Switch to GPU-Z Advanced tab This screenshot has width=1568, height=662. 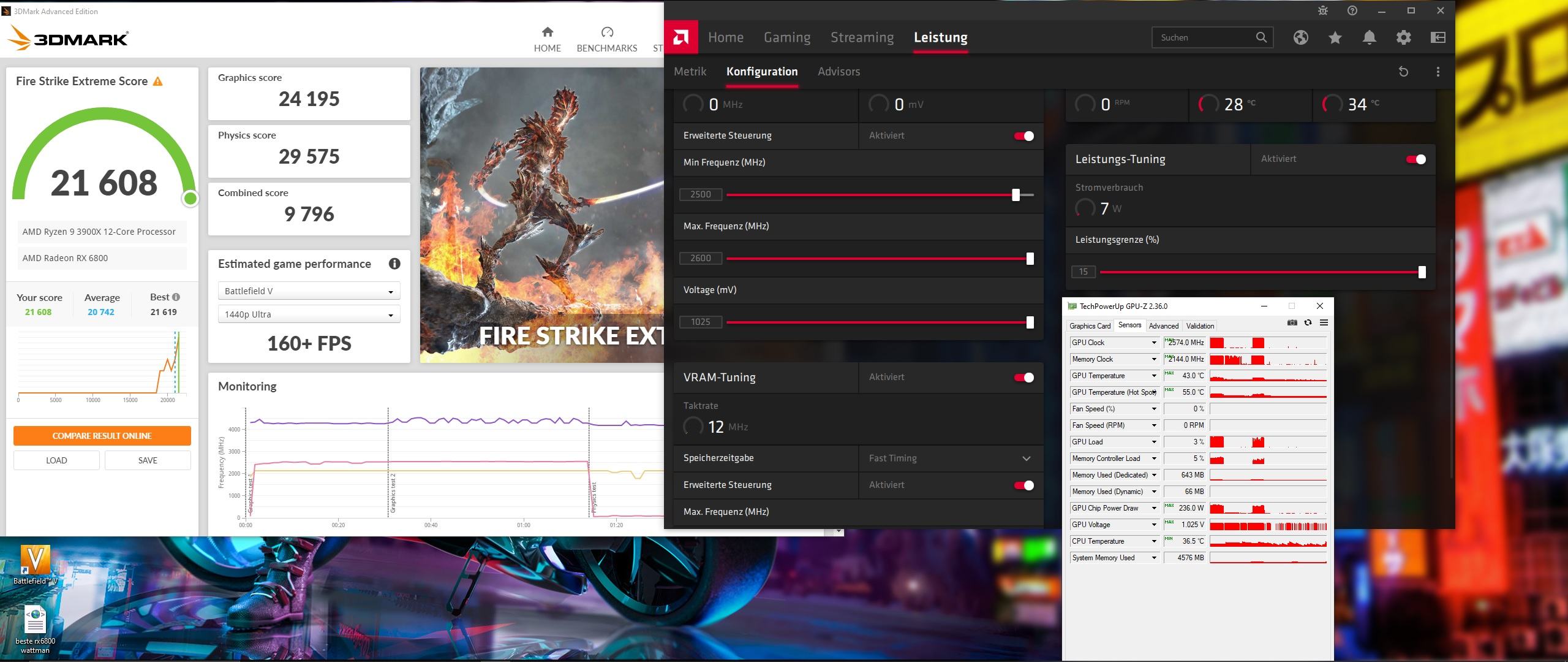coord(1163,326)
